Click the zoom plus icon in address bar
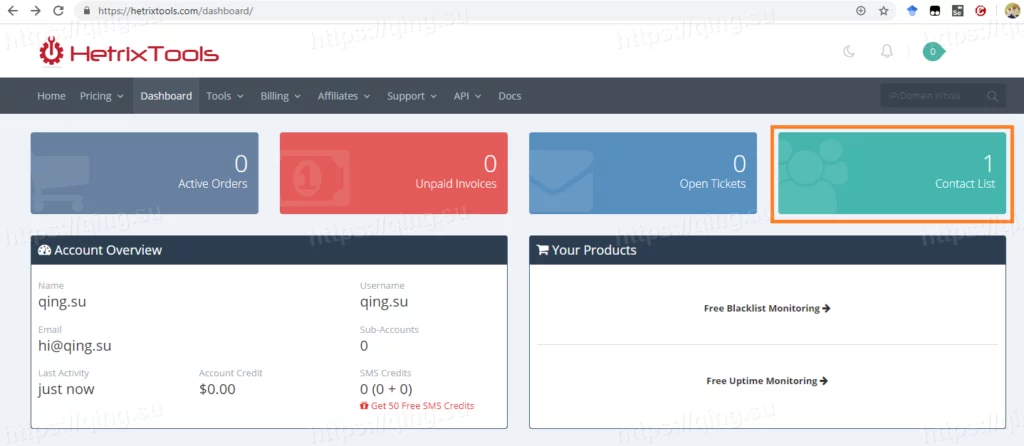The image size is (1024, 446). [861, 10]
